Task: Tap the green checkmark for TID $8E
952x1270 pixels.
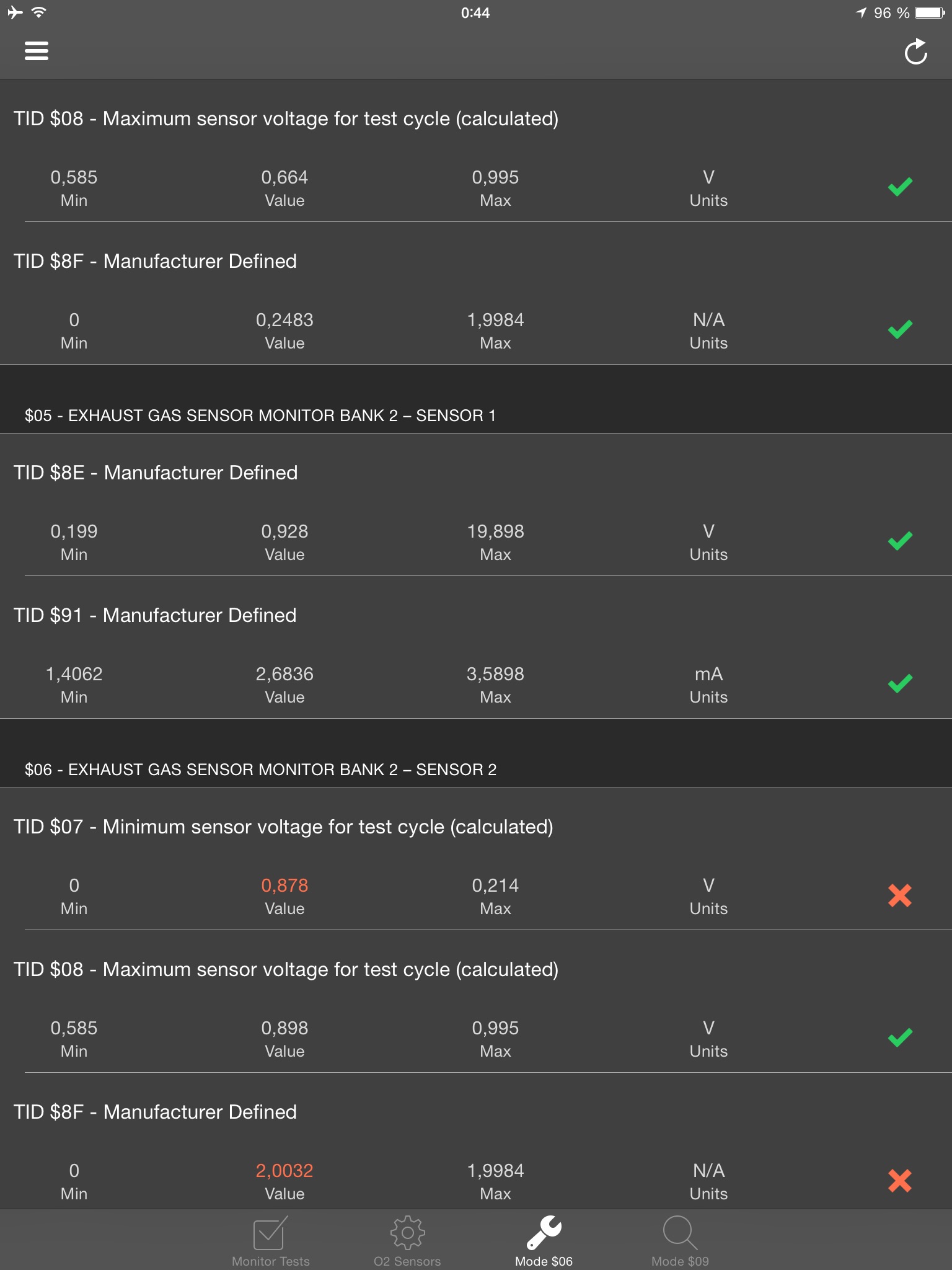Action: [x=899, y=541]
